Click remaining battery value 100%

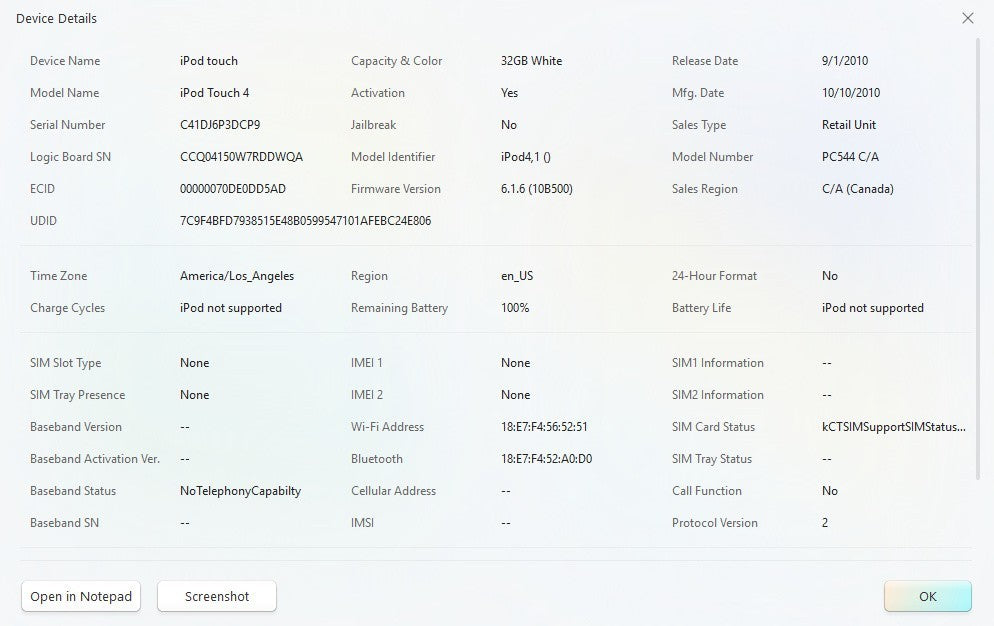pos(515,308)
